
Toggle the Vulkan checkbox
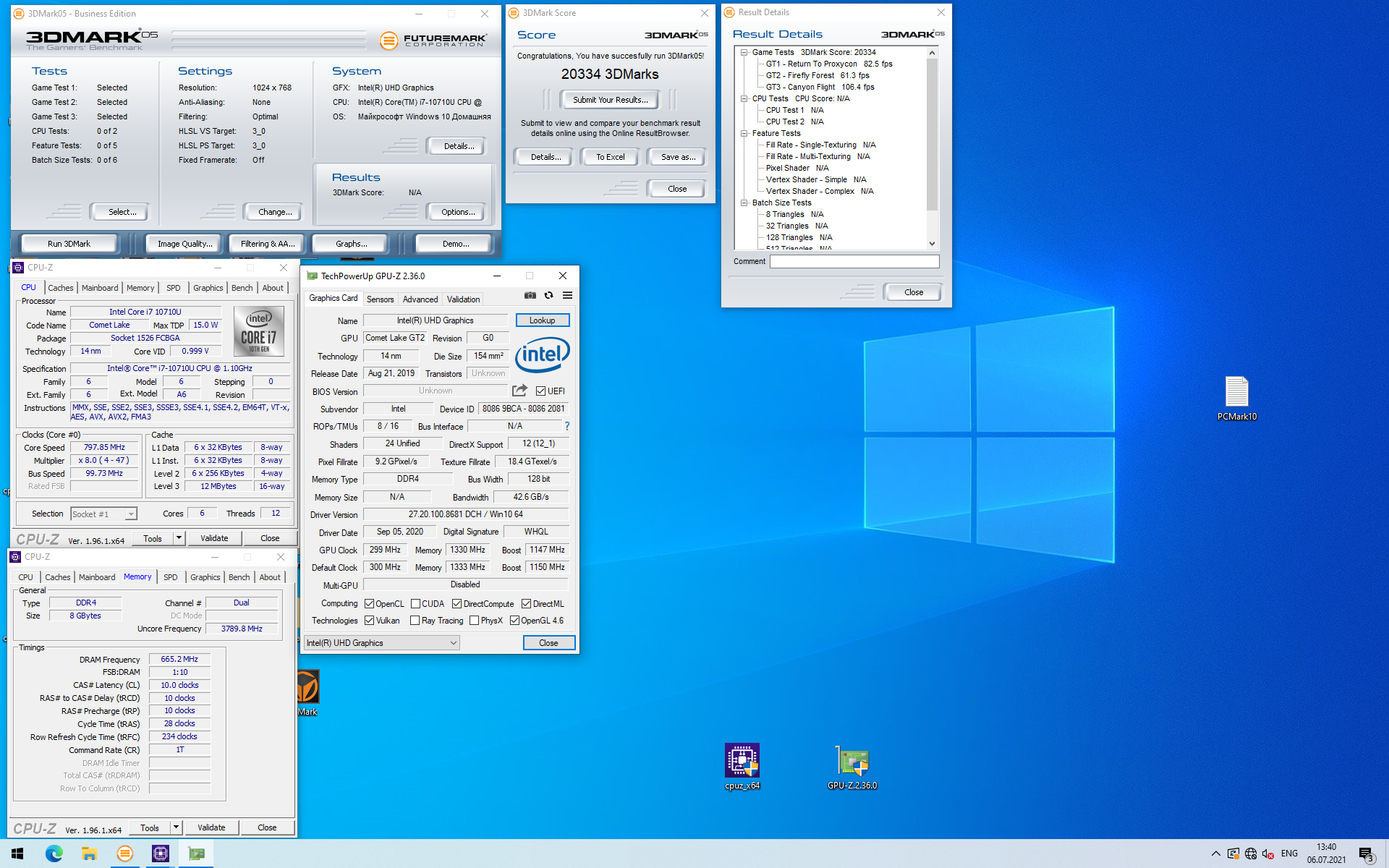369,620
